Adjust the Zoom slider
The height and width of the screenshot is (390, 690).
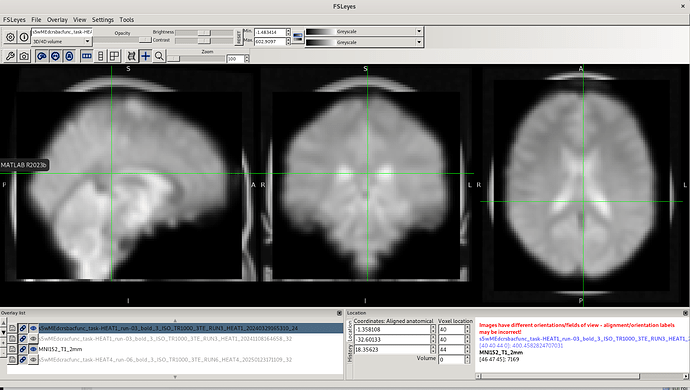tap(196, 59)
